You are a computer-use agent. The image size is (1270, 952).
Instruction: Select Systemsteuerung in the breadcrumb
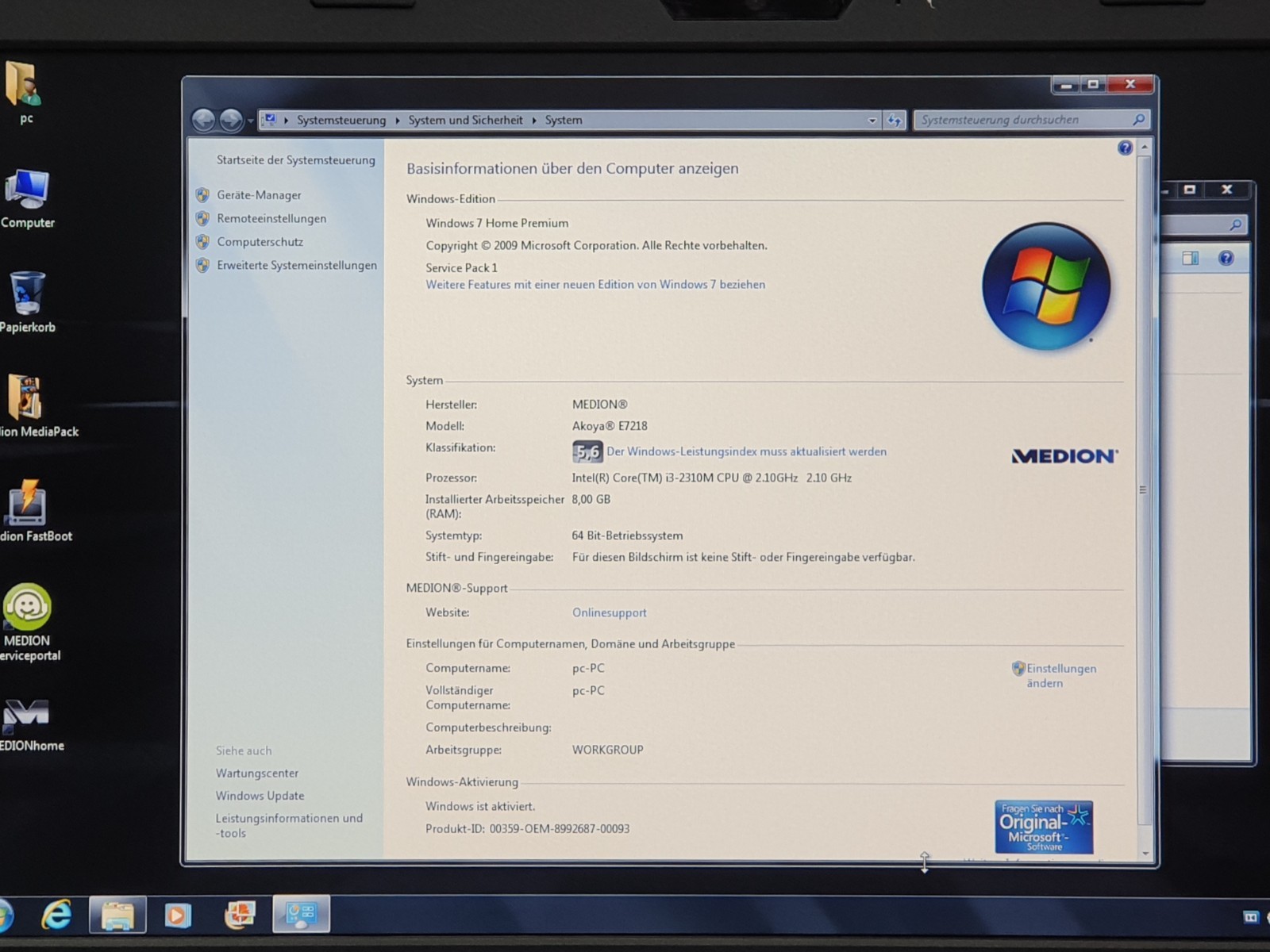(x=341, y=120)
